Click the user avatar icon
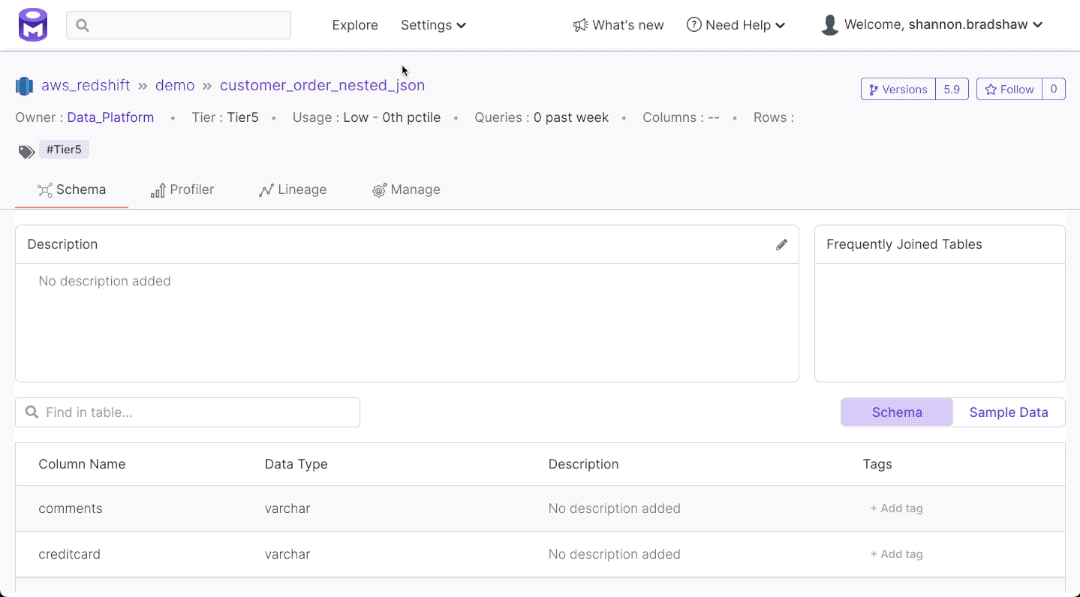 (x=829, y=25)
